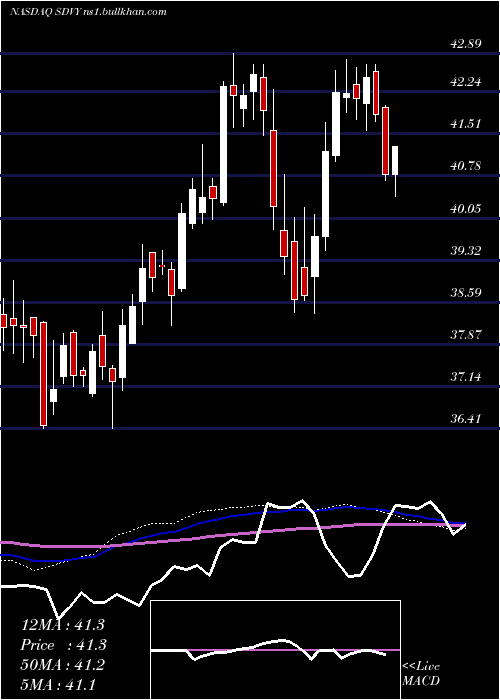Click the 37.14 price axis label
The height and width of the screenshot is (700, 500).
466,377
